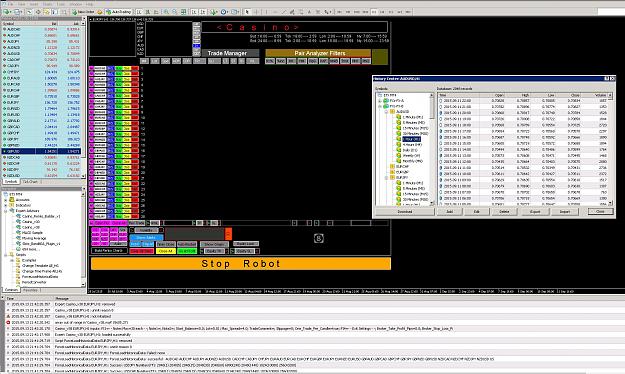Click Import in History Center
625x374 pixels.
point(565,212)
